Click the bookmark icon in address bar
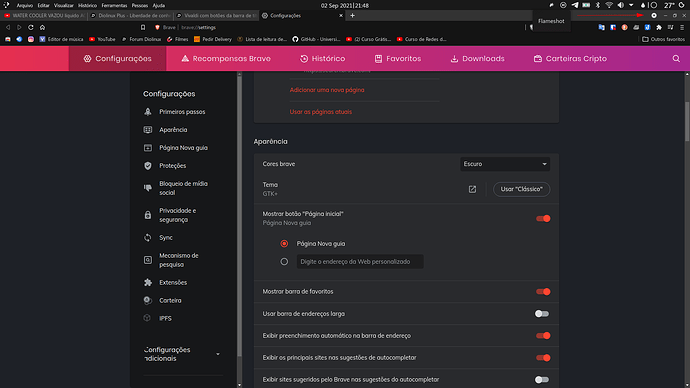This screenshot has width=690, height=388. point(143,27)
